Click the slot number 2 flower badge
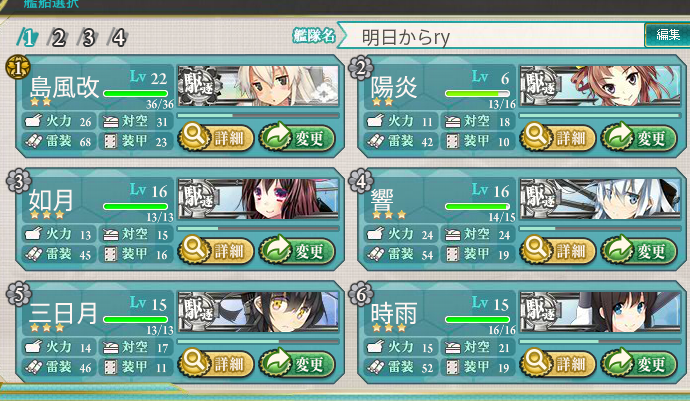This screenshot has height=408, width=690. click(360, 68)
